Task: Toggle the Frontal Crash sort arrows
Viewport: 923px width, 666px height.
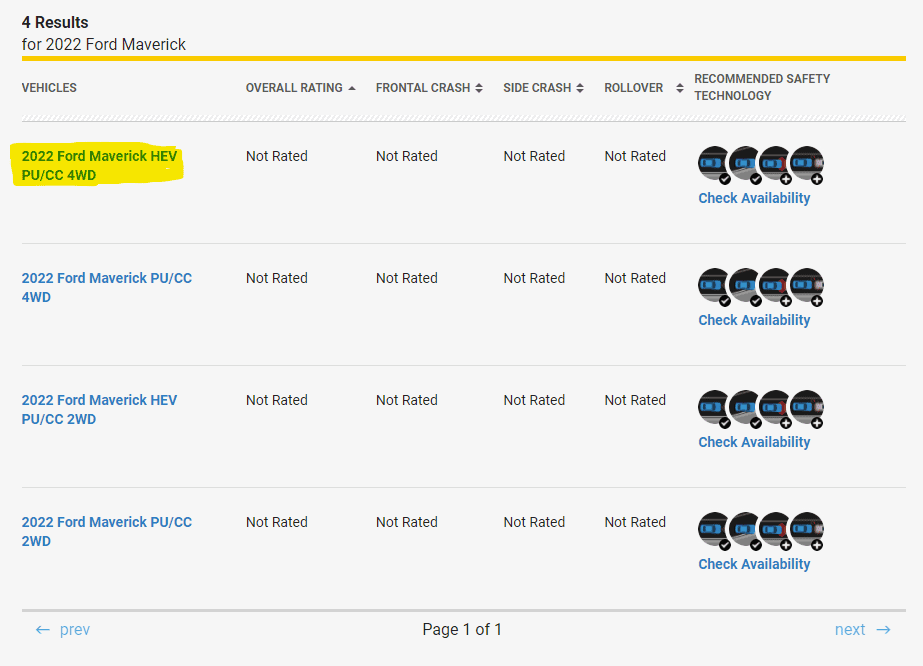Action: pos(479,88)
